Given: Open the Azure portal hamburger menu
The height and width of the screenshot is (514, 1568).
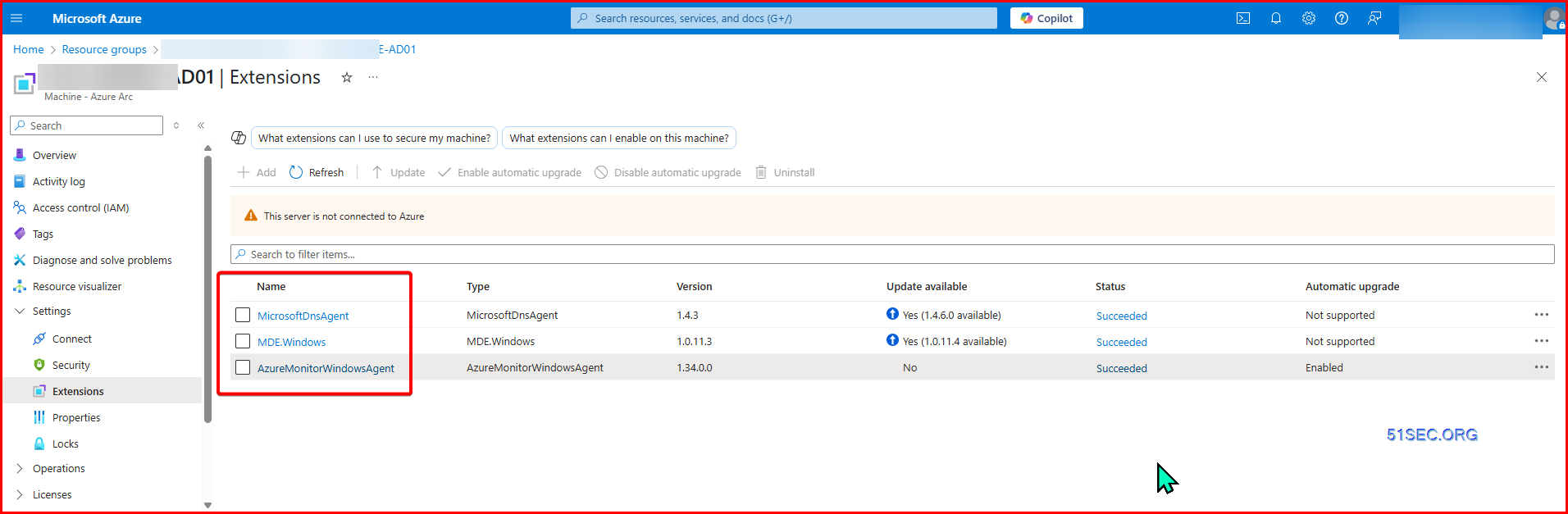Looking at the screenshot, I should coord(16,18).
